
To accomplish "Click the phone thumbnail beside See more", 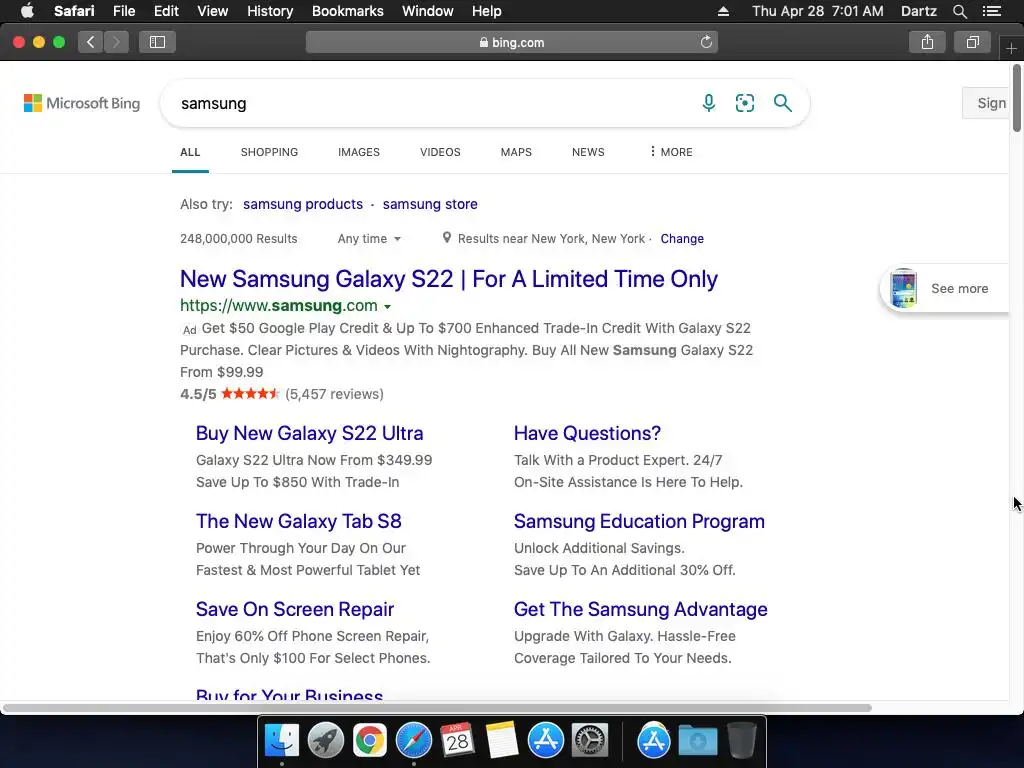I will [x=904, y=288].
